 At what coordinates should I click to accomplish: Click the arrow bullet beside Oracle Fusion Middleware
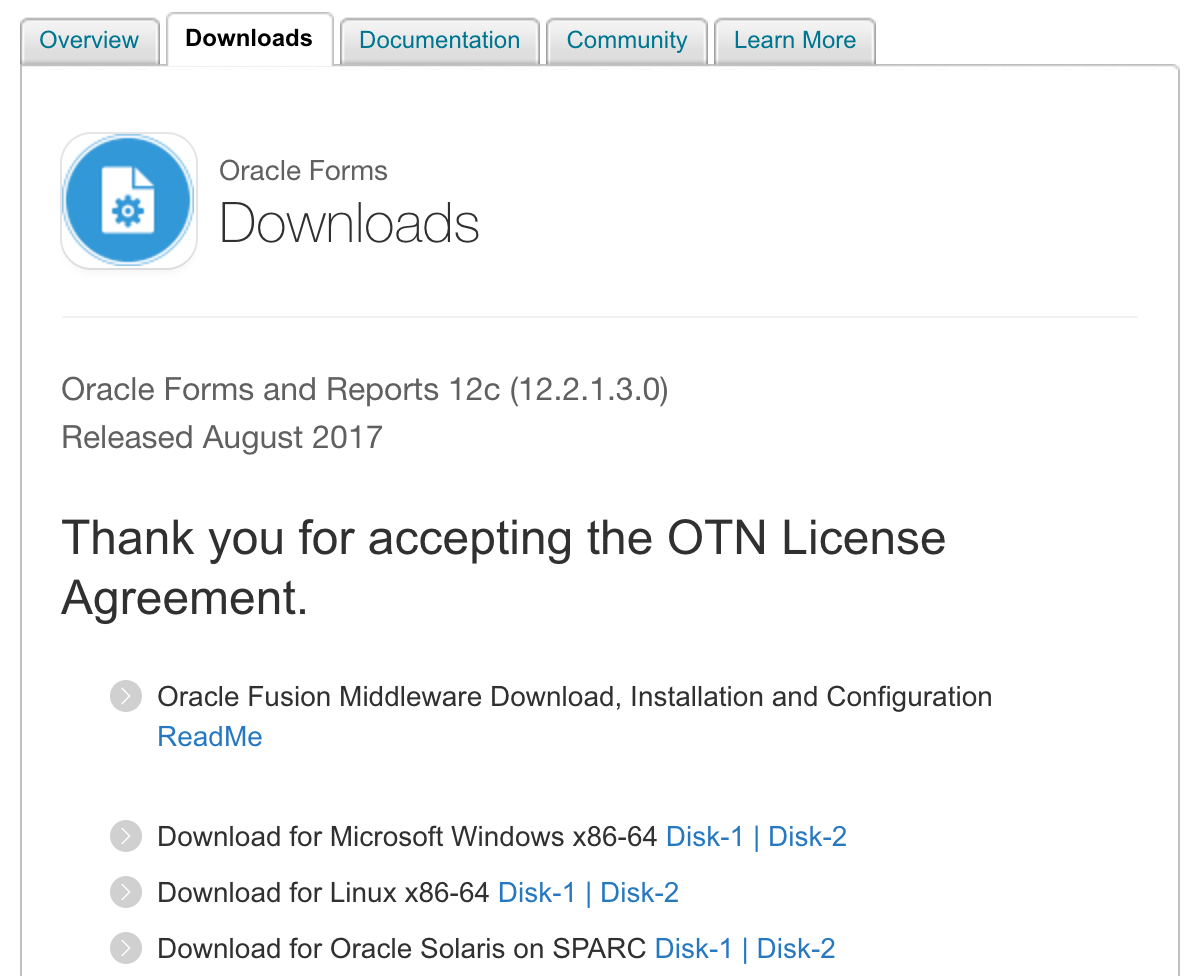pyautogui.click(x=125, y=696)
